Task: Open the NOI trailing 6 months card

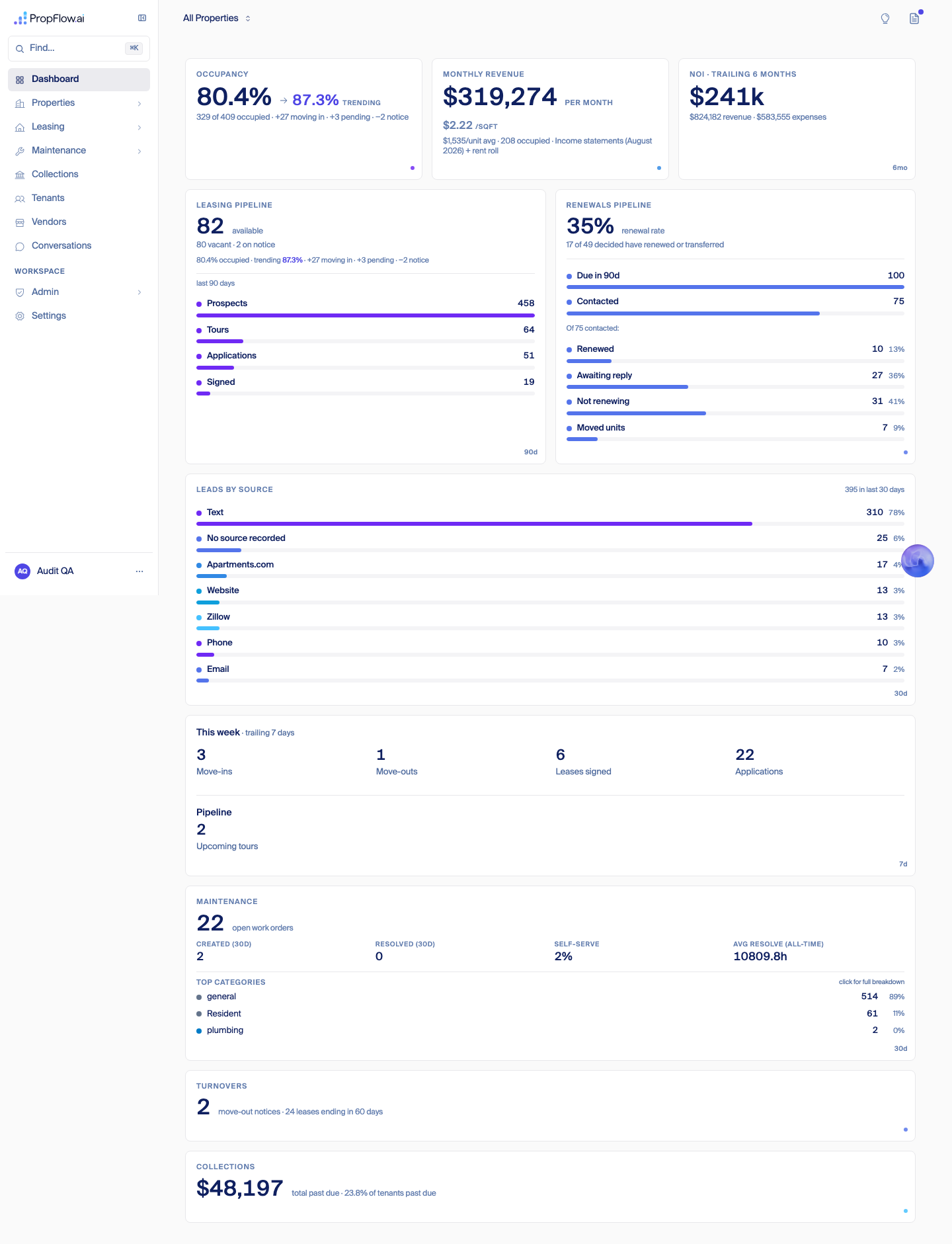Action: pyautogui.click(x=797, y=119)
